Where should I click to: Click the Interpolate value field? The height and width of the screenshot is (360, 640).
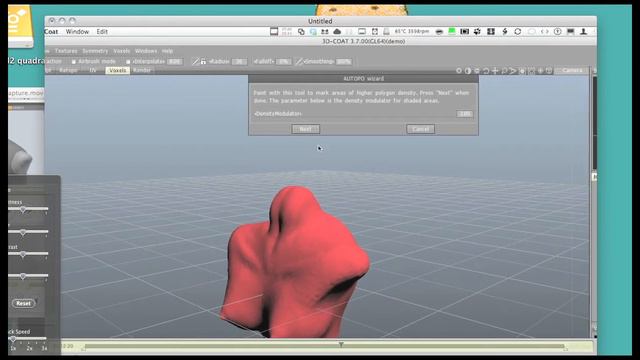pos(175,62)
